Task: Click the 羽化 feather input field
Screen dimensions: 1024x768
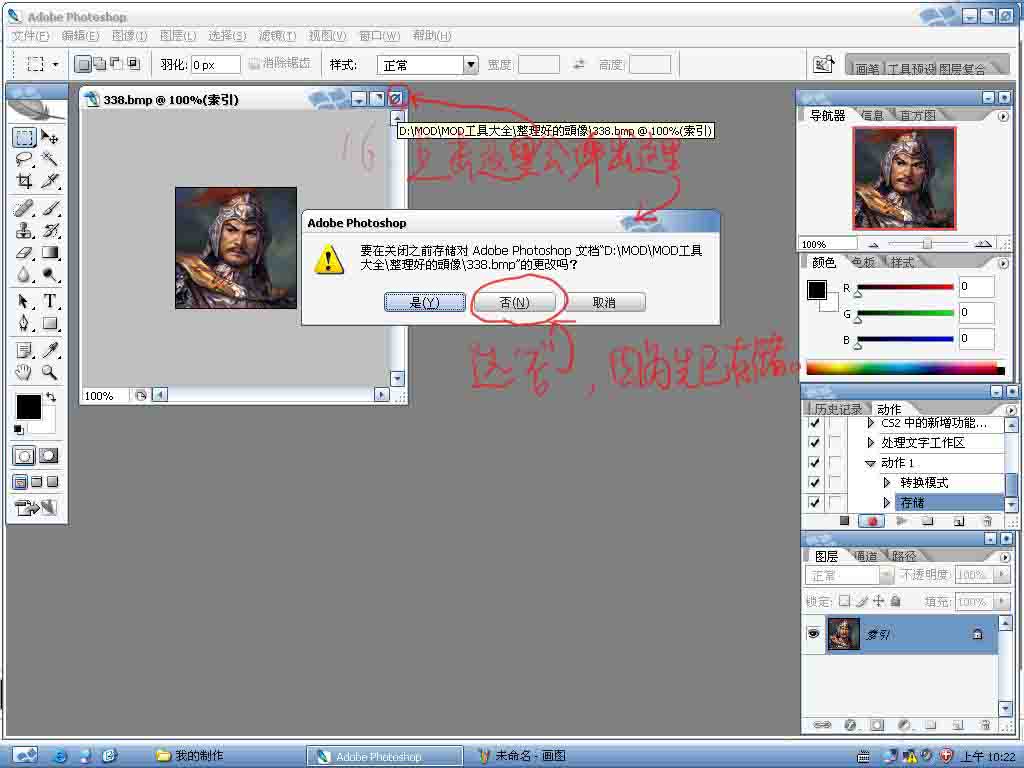Action: [216, 65]
